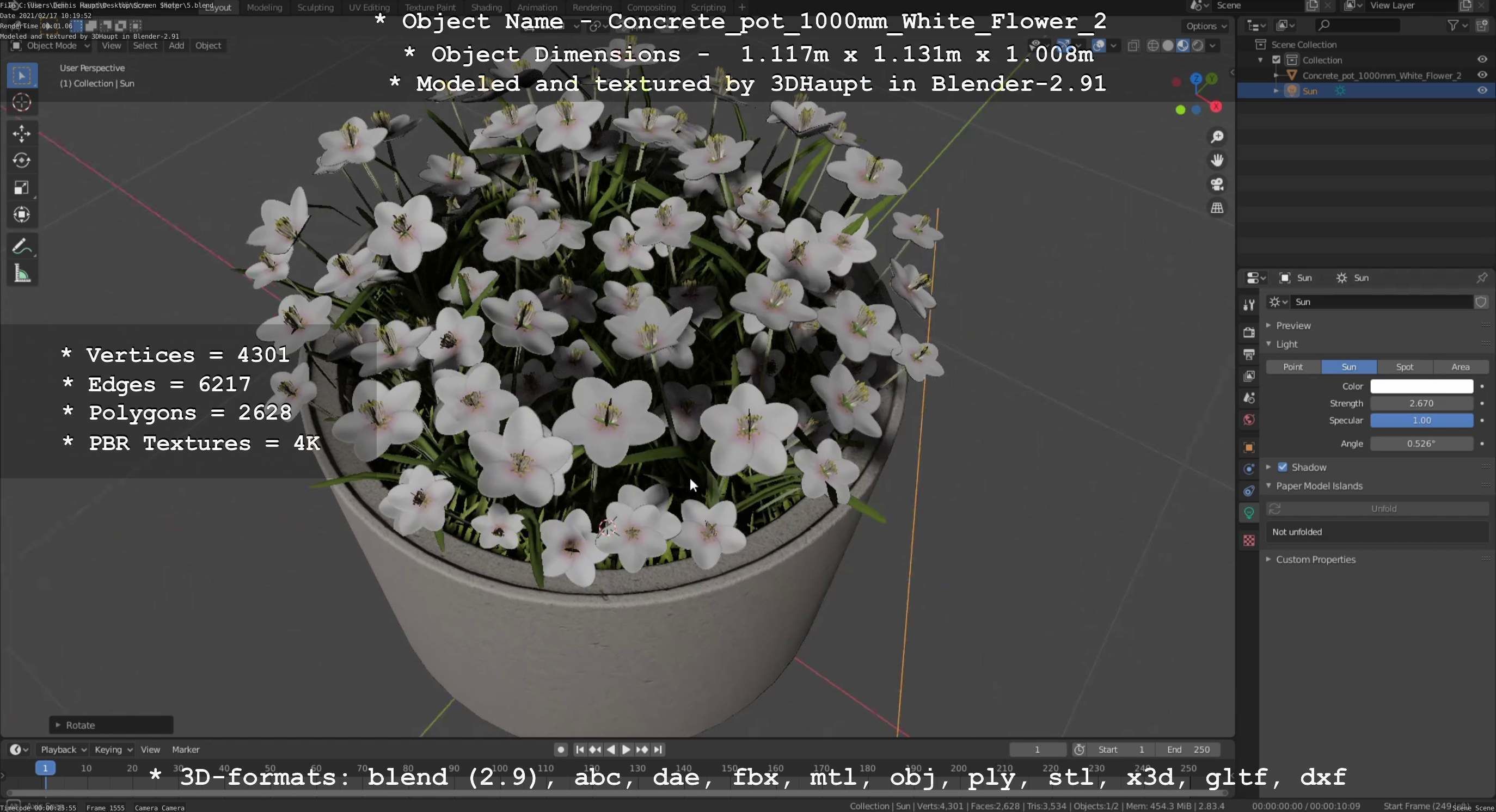Toggle camera view icon
1496x812 pixels.
point(1217,184)
